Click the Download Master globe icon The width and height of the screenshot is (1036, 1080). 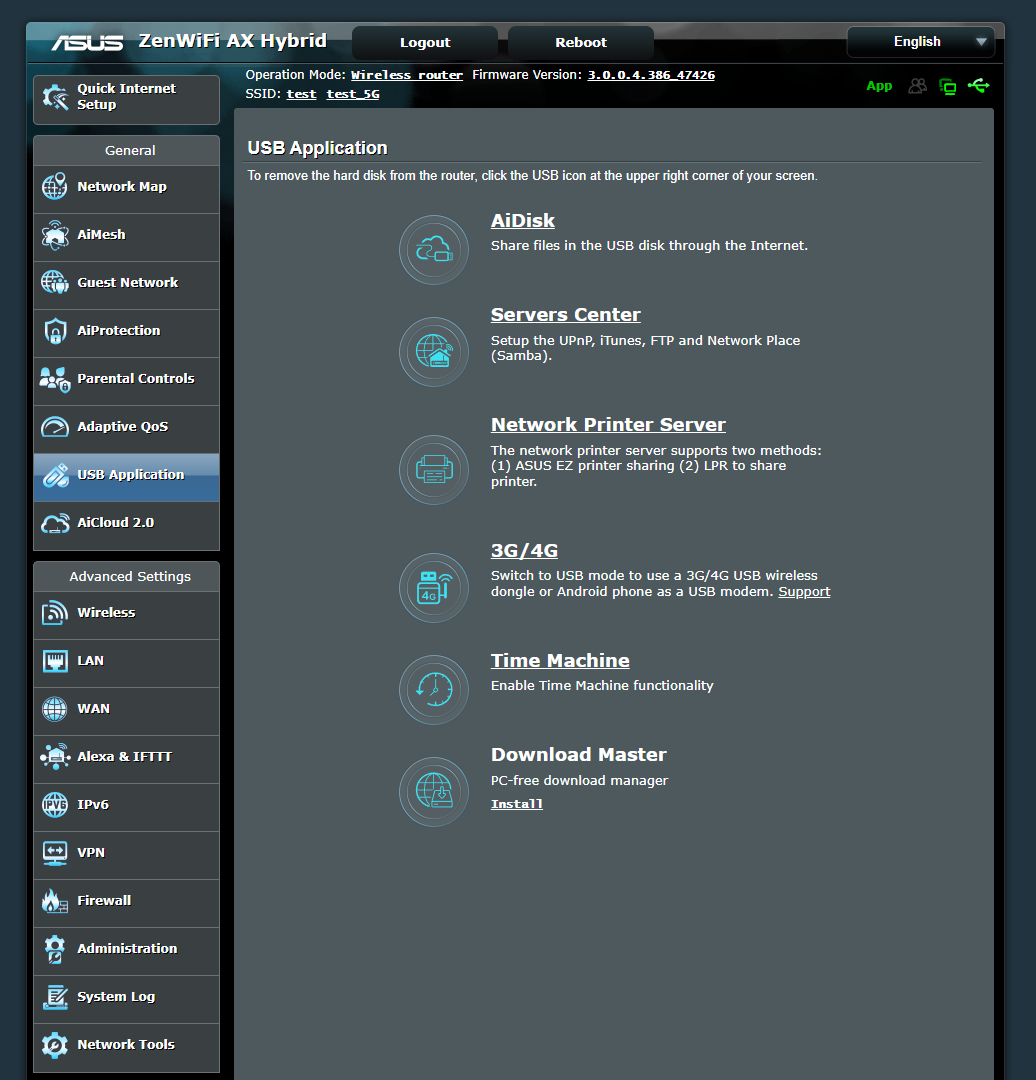coord(433,791)
